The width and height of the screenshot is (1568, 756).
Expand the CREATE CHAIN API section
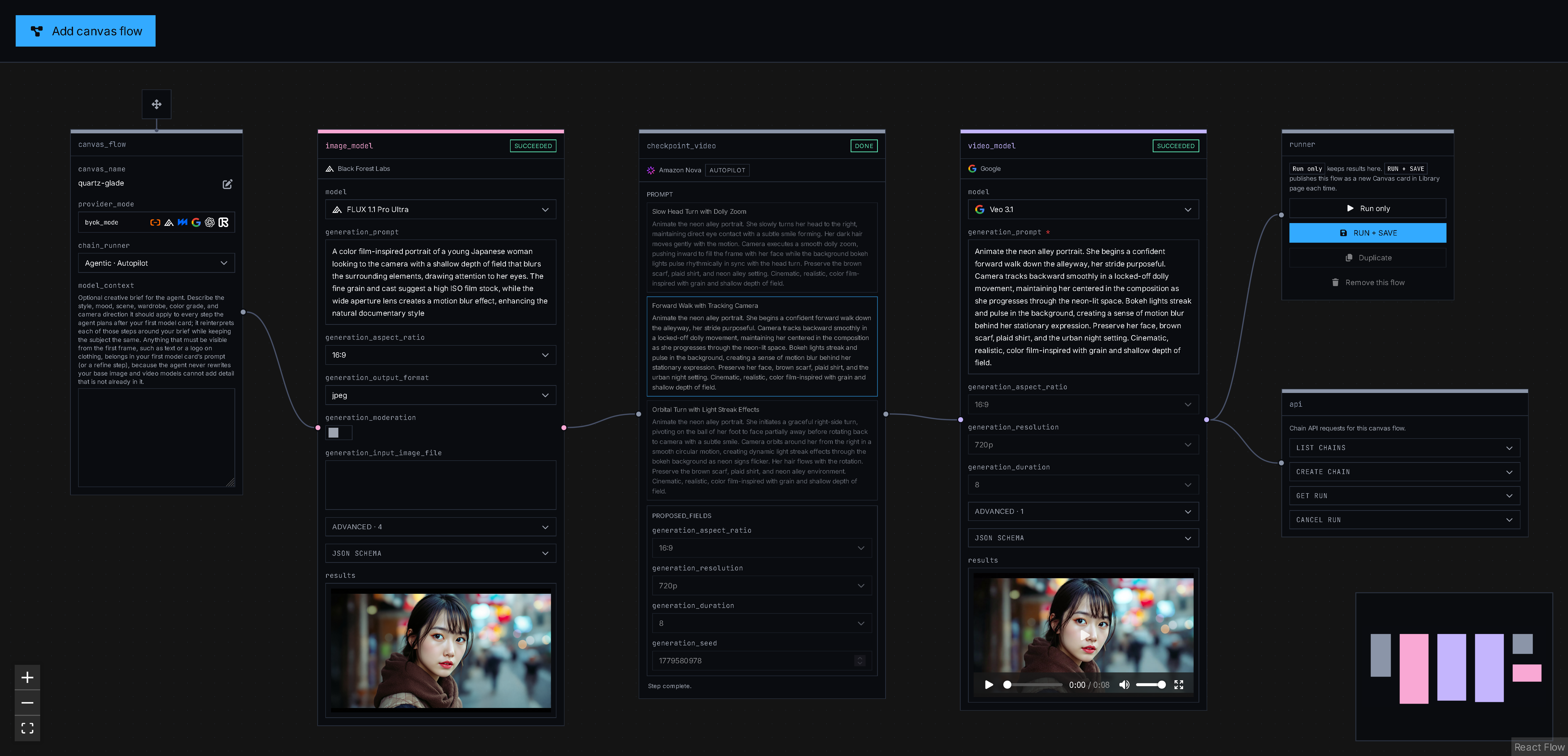1405,472
